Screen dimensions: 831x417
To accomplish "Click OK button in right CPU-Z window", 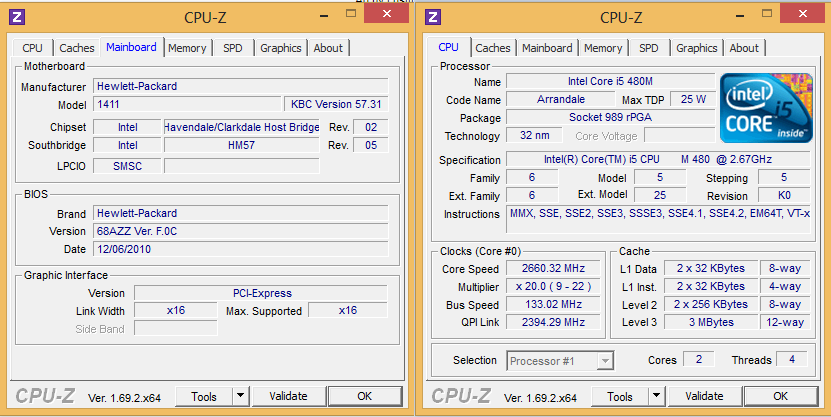I will pos(781,396).
